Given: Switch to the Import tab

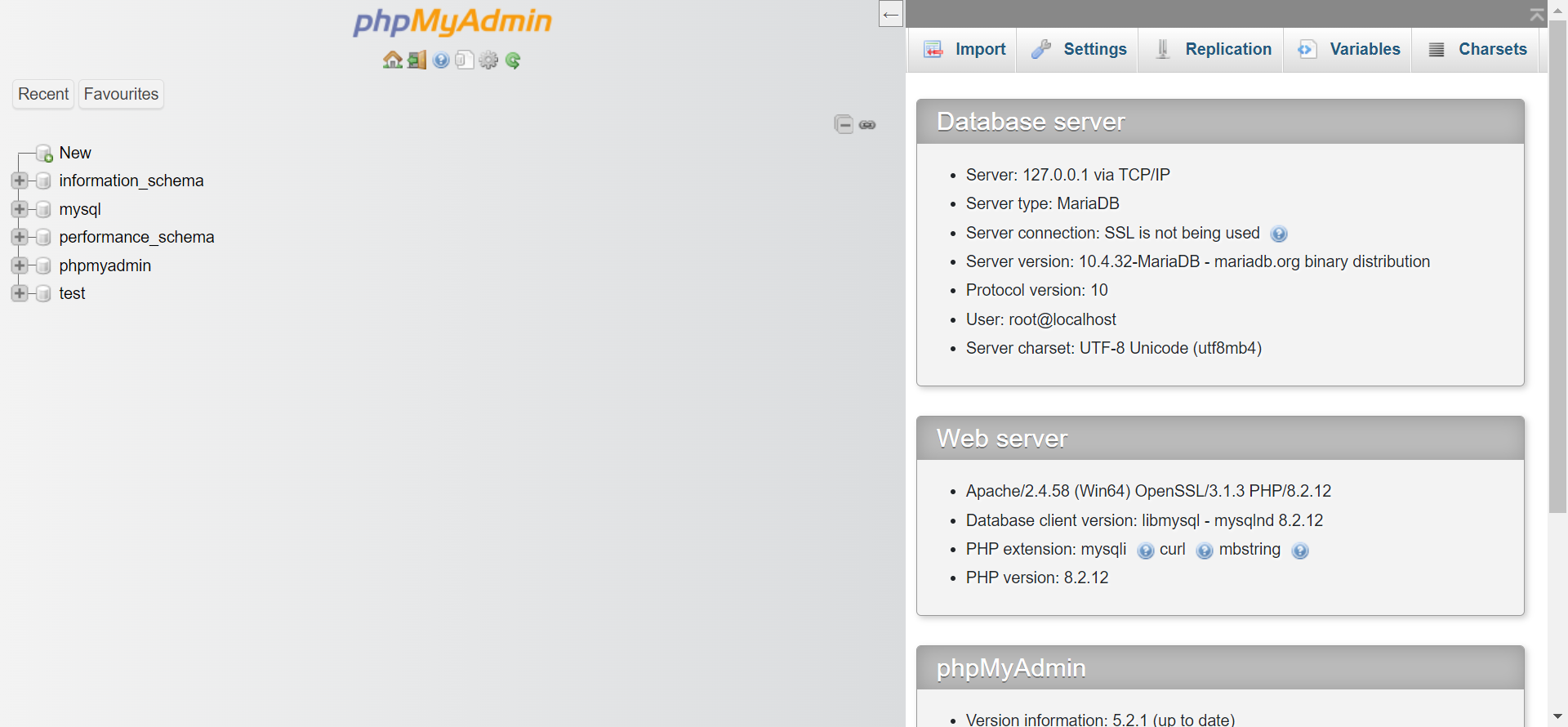Looking at the screenshot, I should 964,49.
